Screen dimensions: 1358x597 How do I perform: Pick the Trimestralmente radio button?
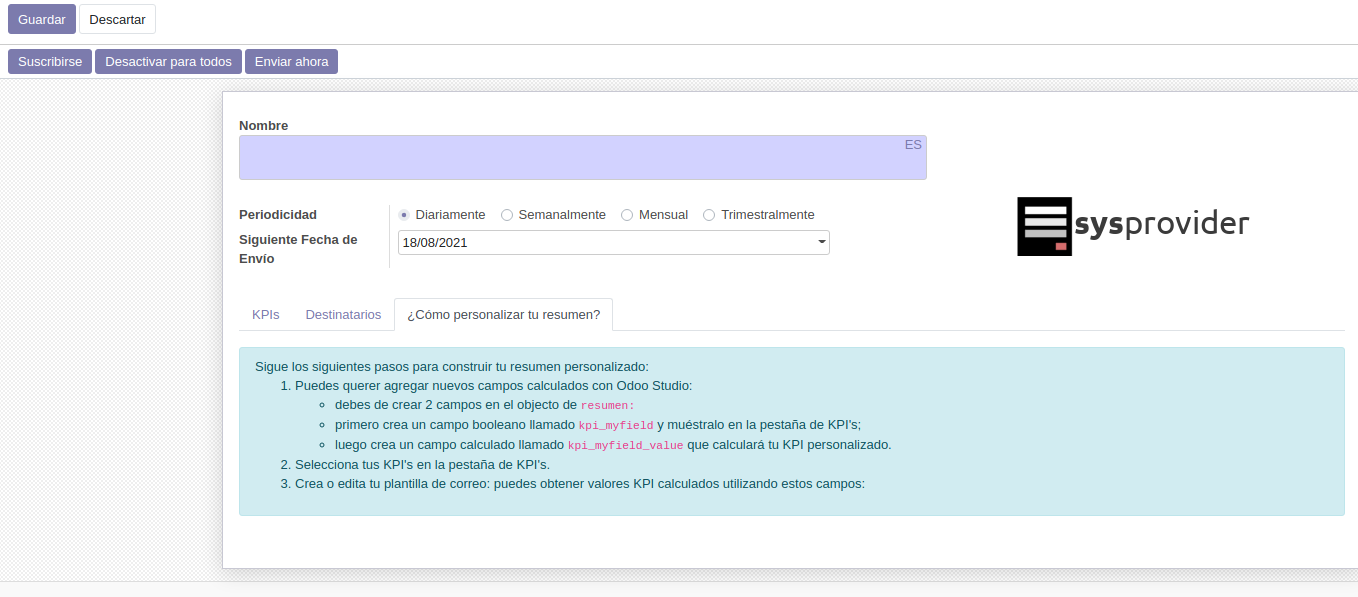click(709, 215)
